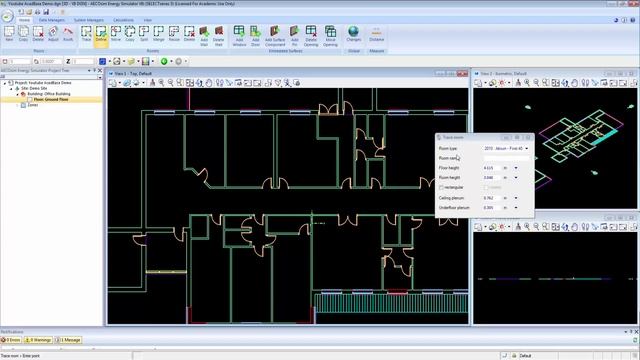
Task: Click the Delete room tool
Action: coord(189,34)
